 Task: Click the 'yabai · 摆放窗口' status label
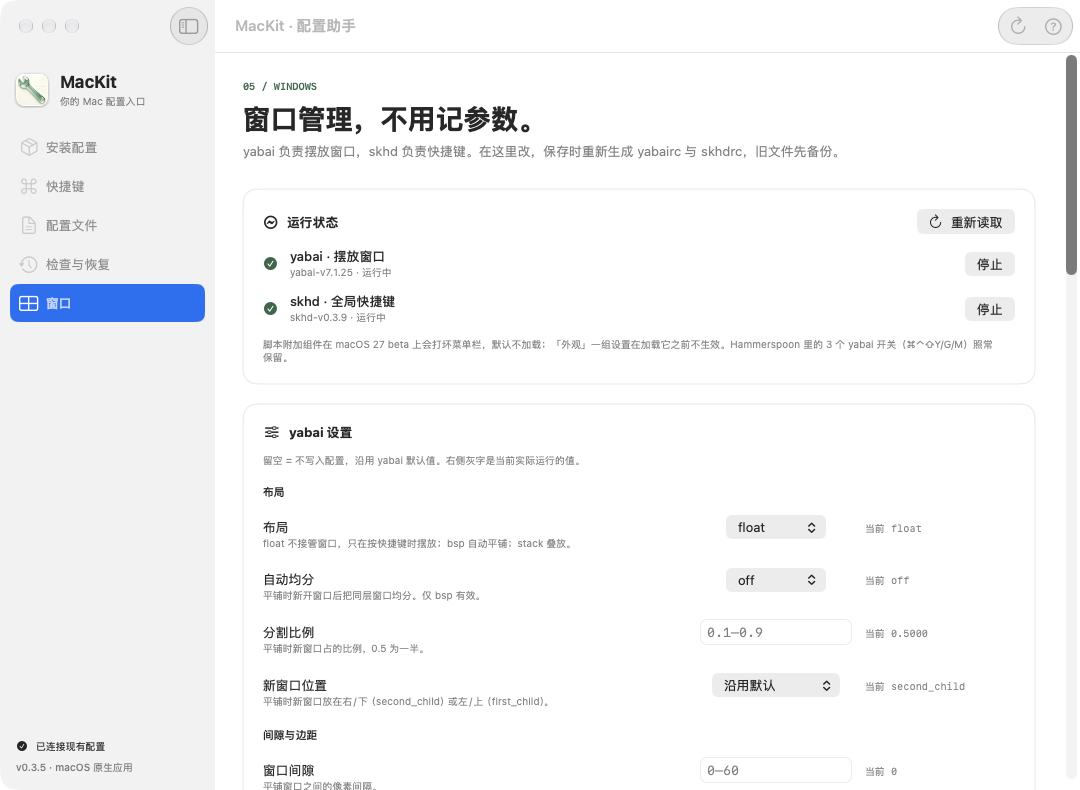pyautogui.click(x=338, y=257)
